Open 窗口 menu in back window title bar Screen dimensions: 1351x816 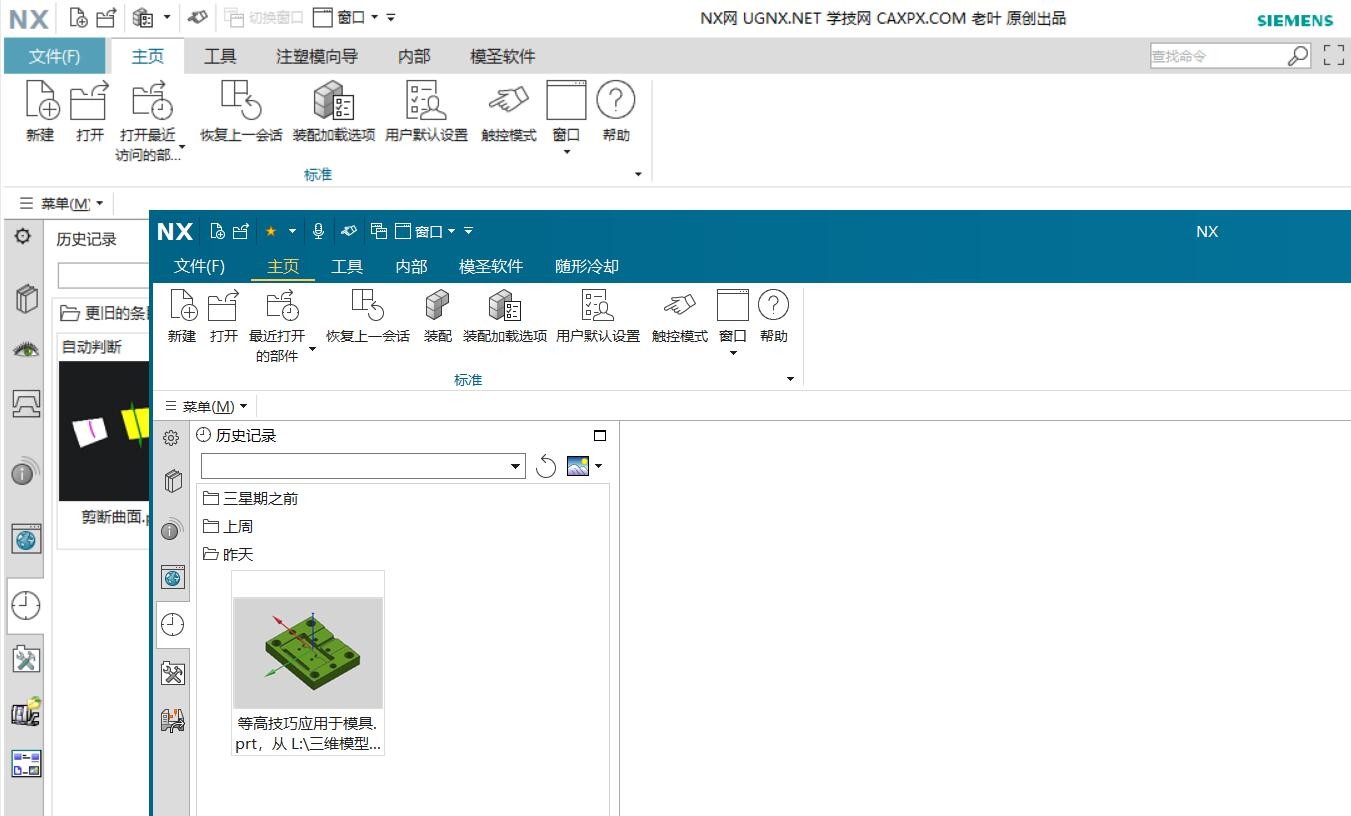(346, 17)
